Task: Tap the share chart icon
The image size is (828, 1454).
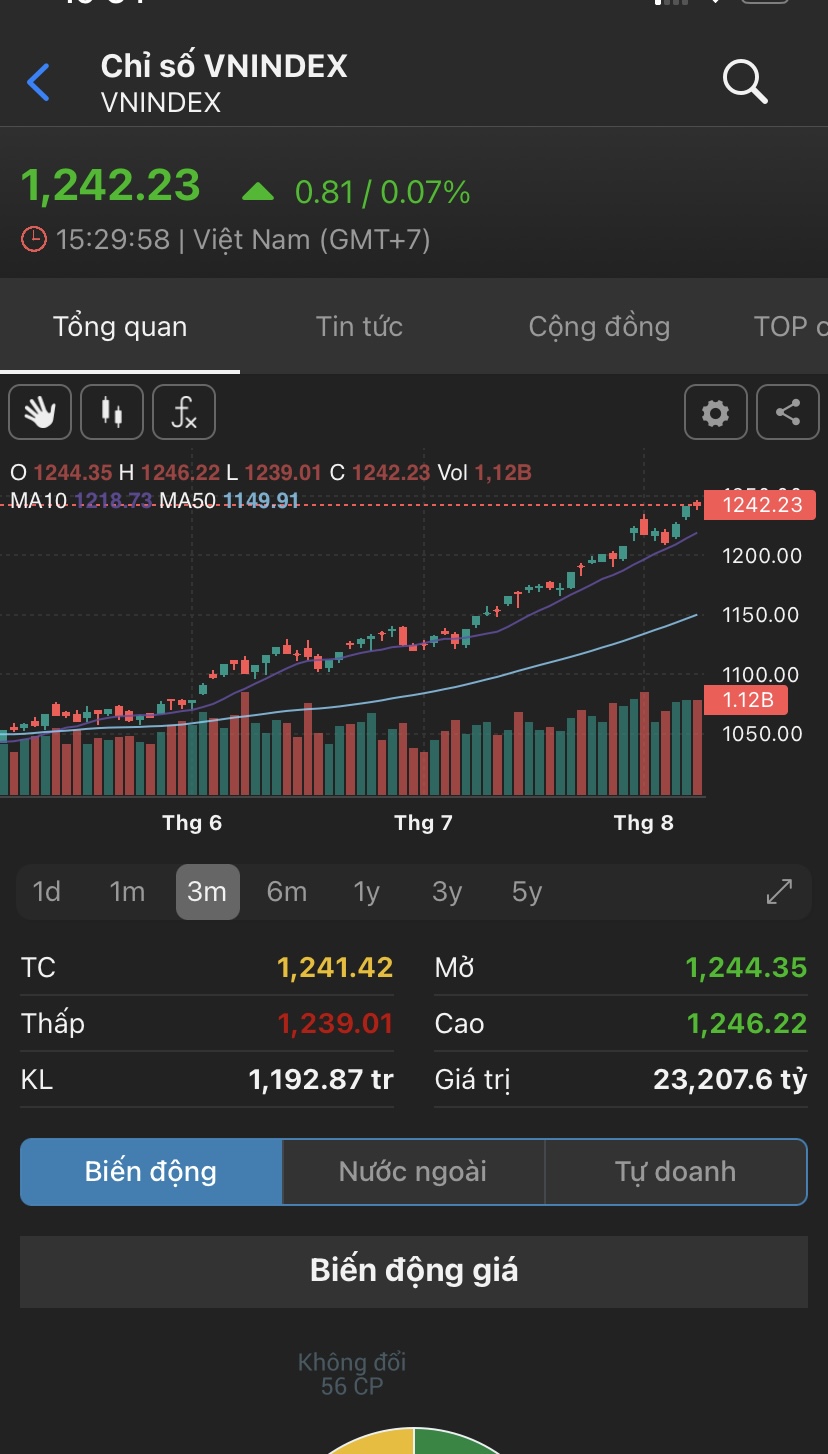Action: (x=788, y=412)
